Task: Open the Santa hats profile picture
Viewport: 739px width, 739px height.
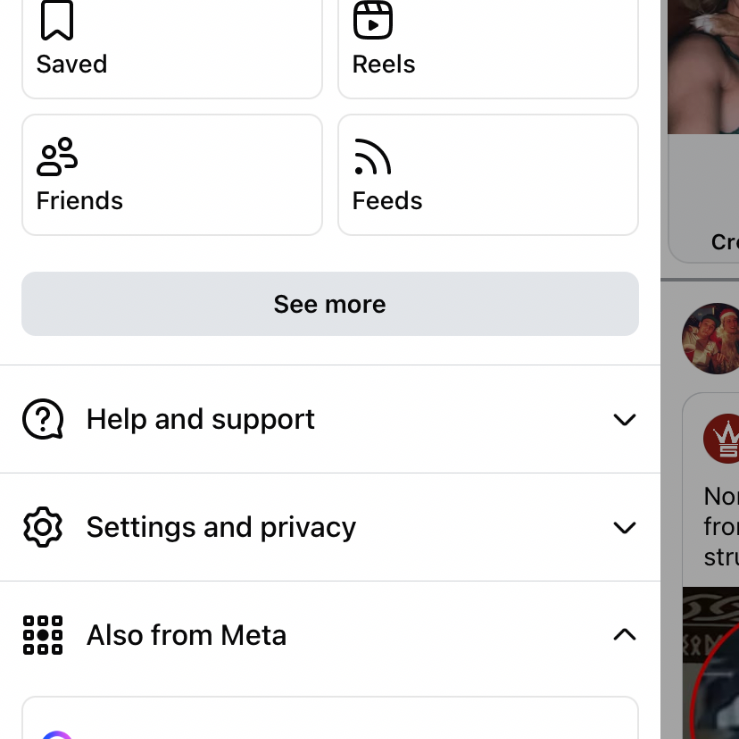Action: click(x=711, y=339)
